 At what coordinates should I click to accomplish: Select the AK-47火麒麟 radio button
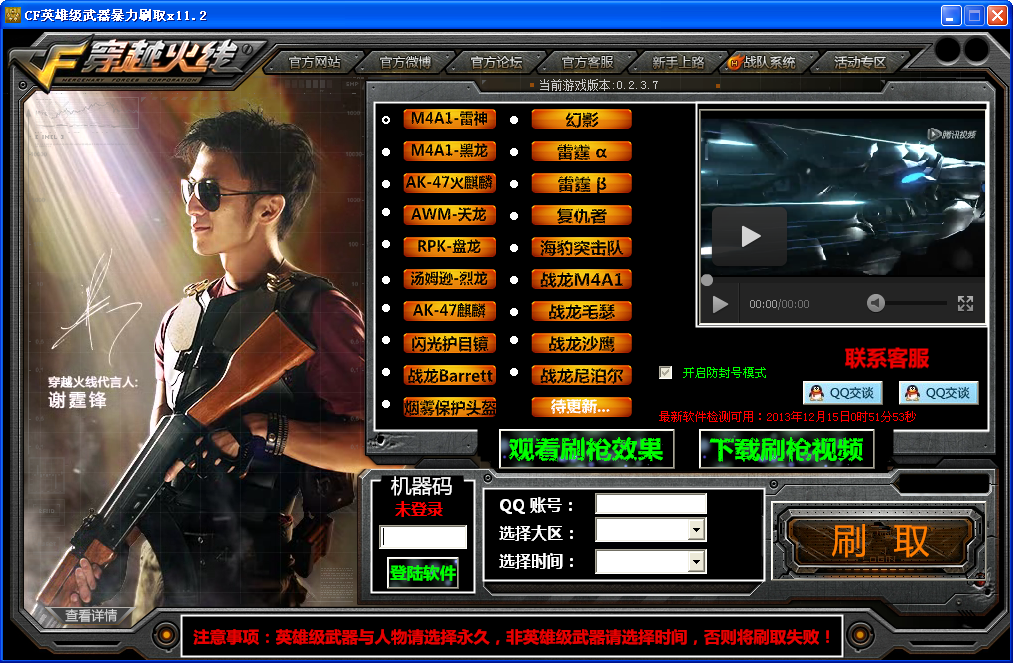click(386, 184)
